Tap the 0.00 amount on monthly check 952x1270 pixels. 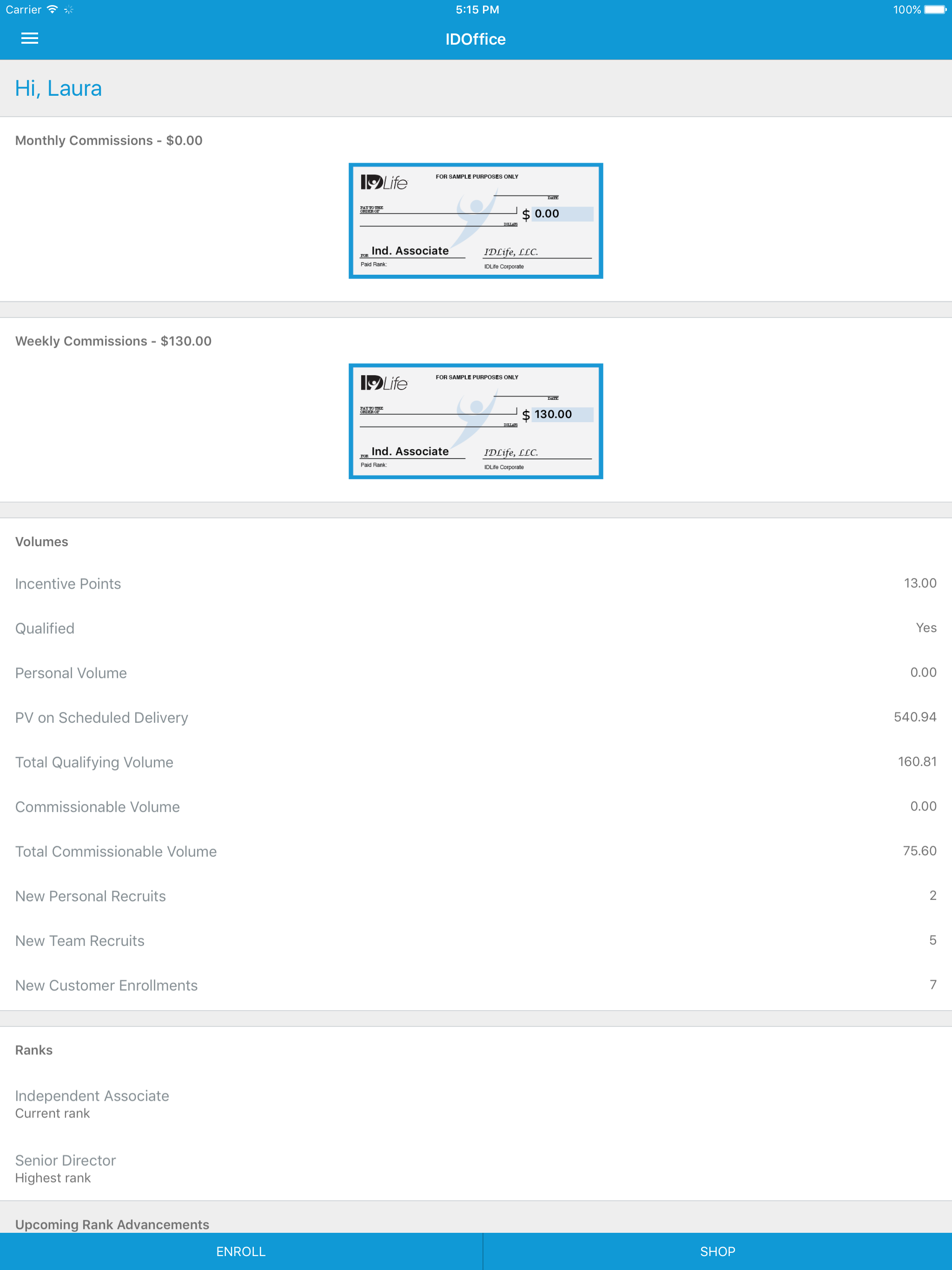547,213
